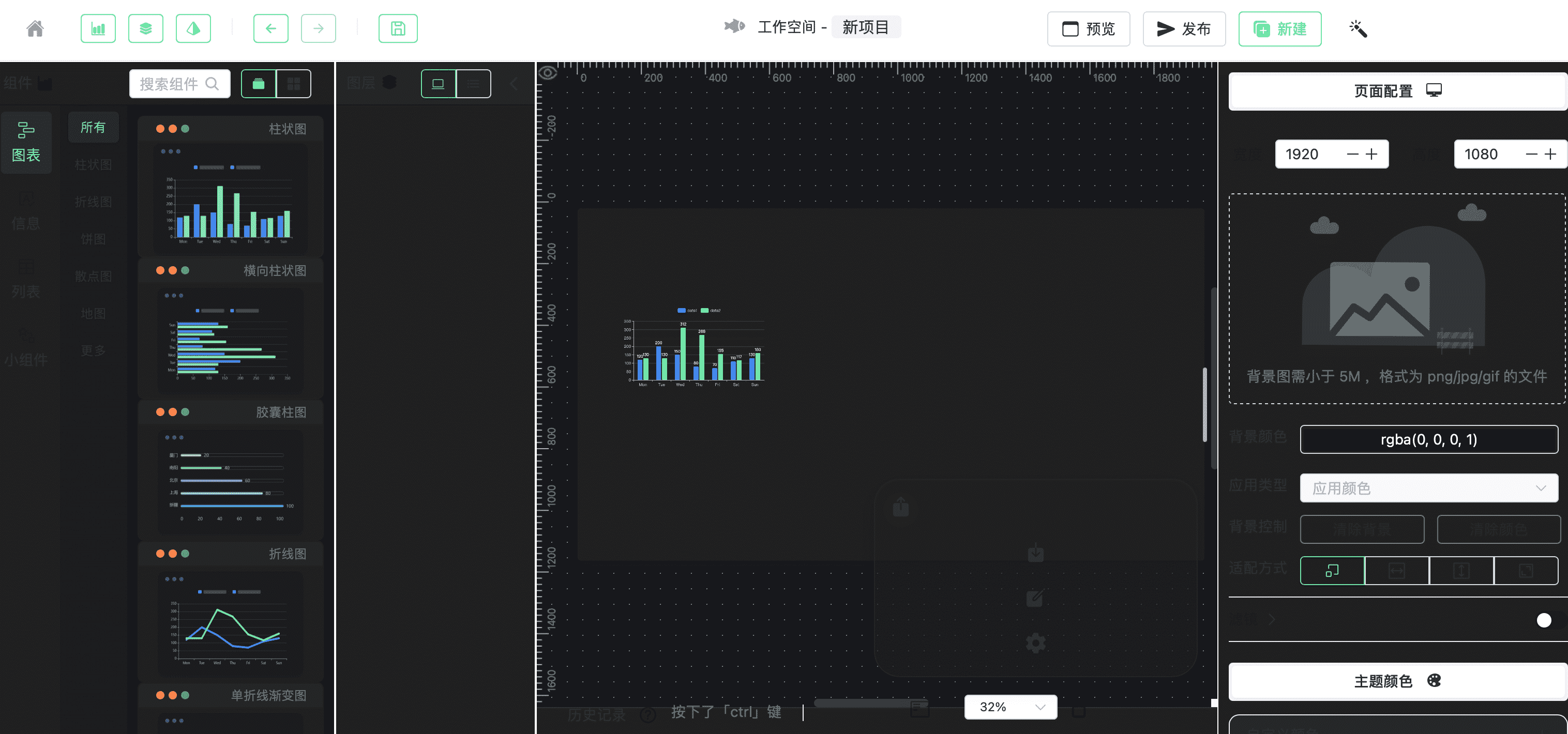
Task: Open the 32% zoom dropdown
Action: point(1011,707)
